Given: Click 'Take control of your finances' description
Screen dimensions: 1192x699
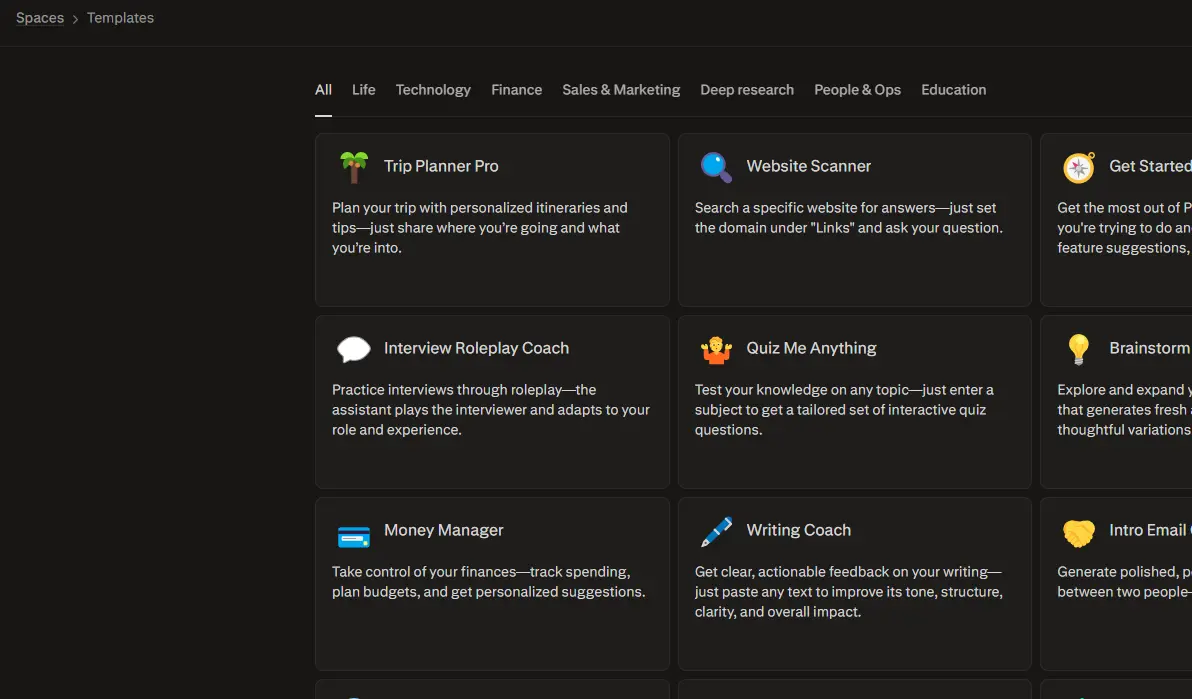Looking at the screenshot, I should (489, 582).
